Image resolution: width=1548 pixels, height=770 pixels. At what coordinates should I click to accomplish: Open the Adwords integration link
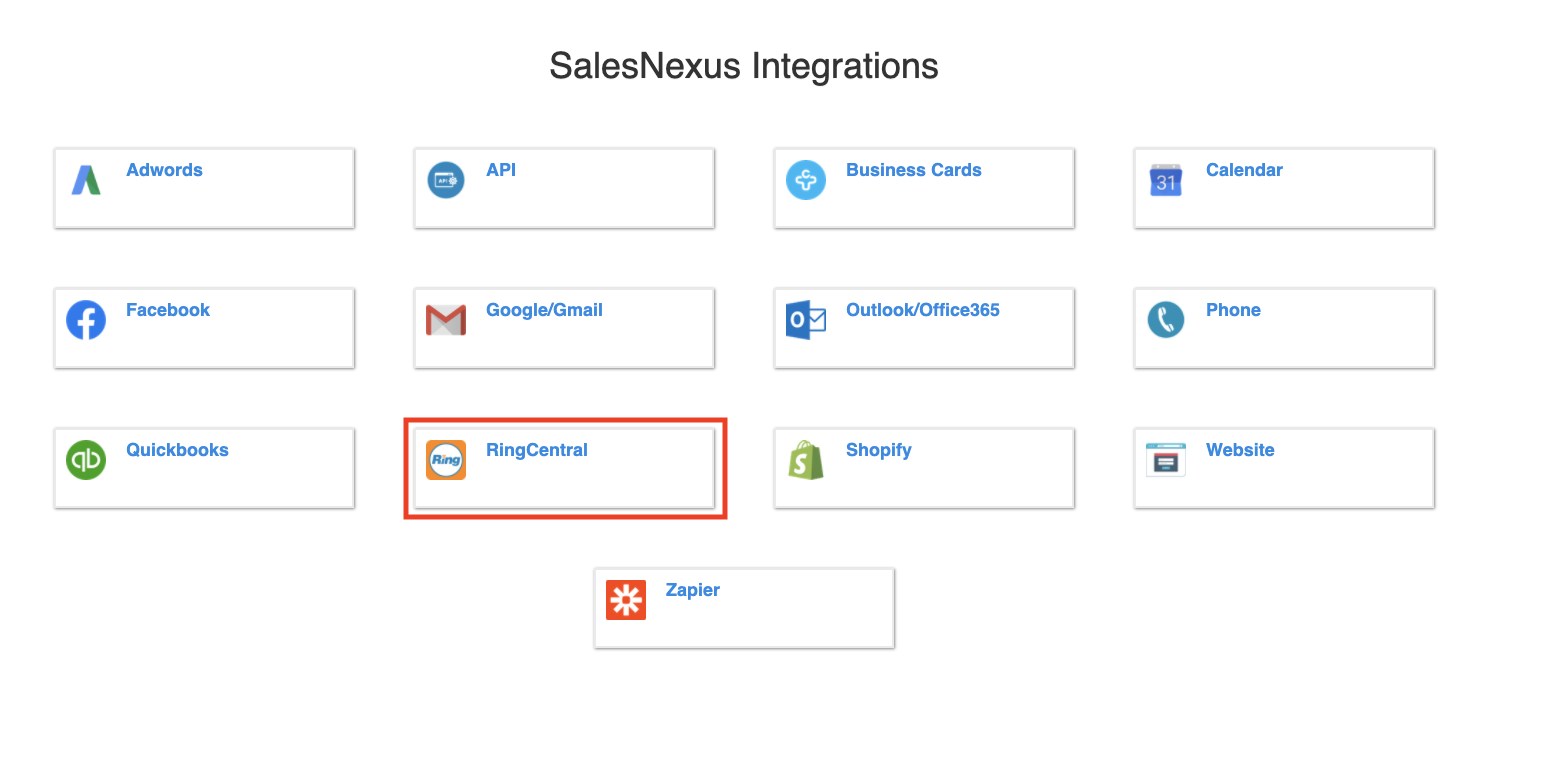pyautogui.click(x=164, y=170)
